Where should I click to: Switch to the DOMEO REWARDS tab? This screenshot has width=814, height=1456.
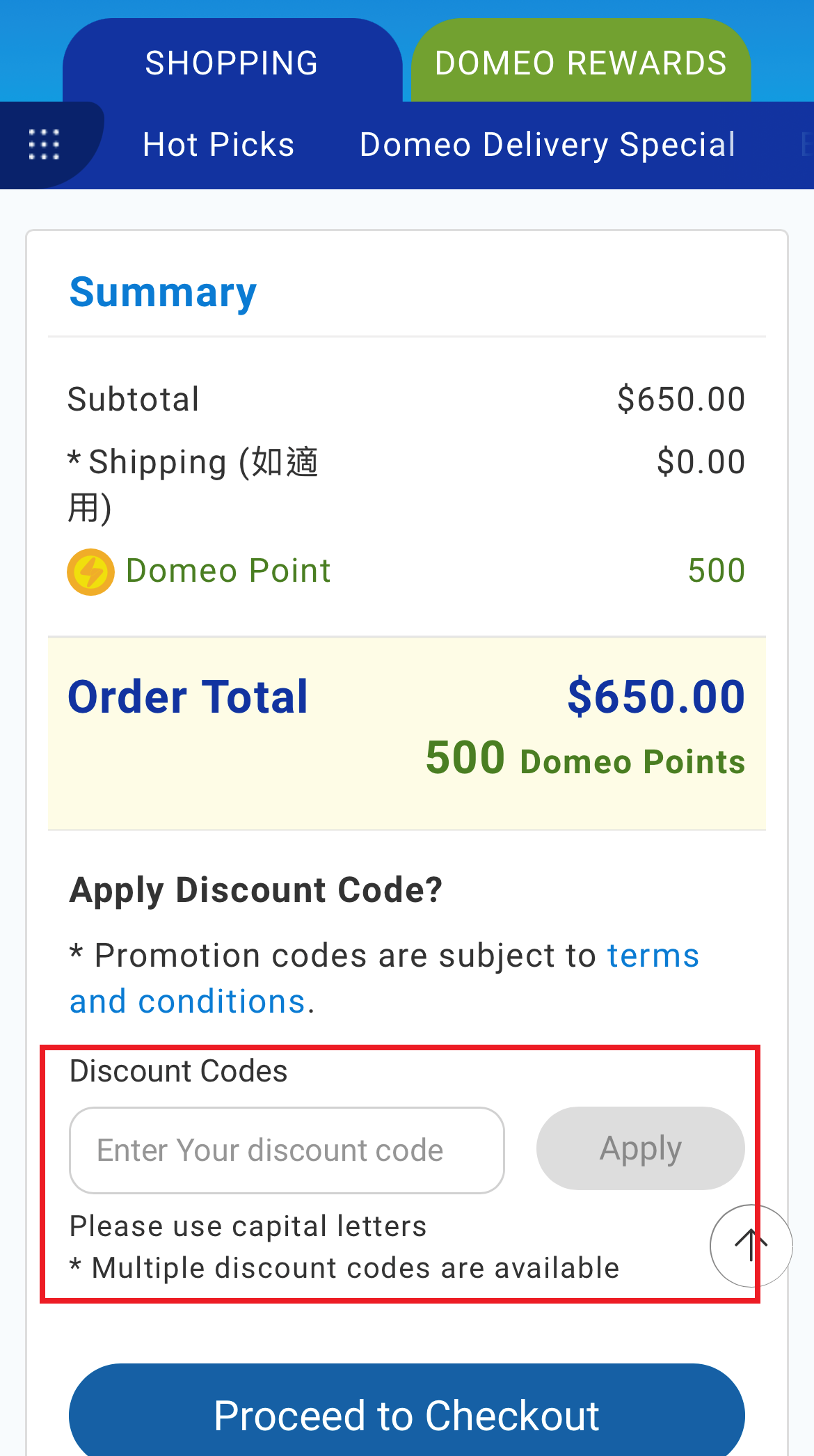pos(581,63)
